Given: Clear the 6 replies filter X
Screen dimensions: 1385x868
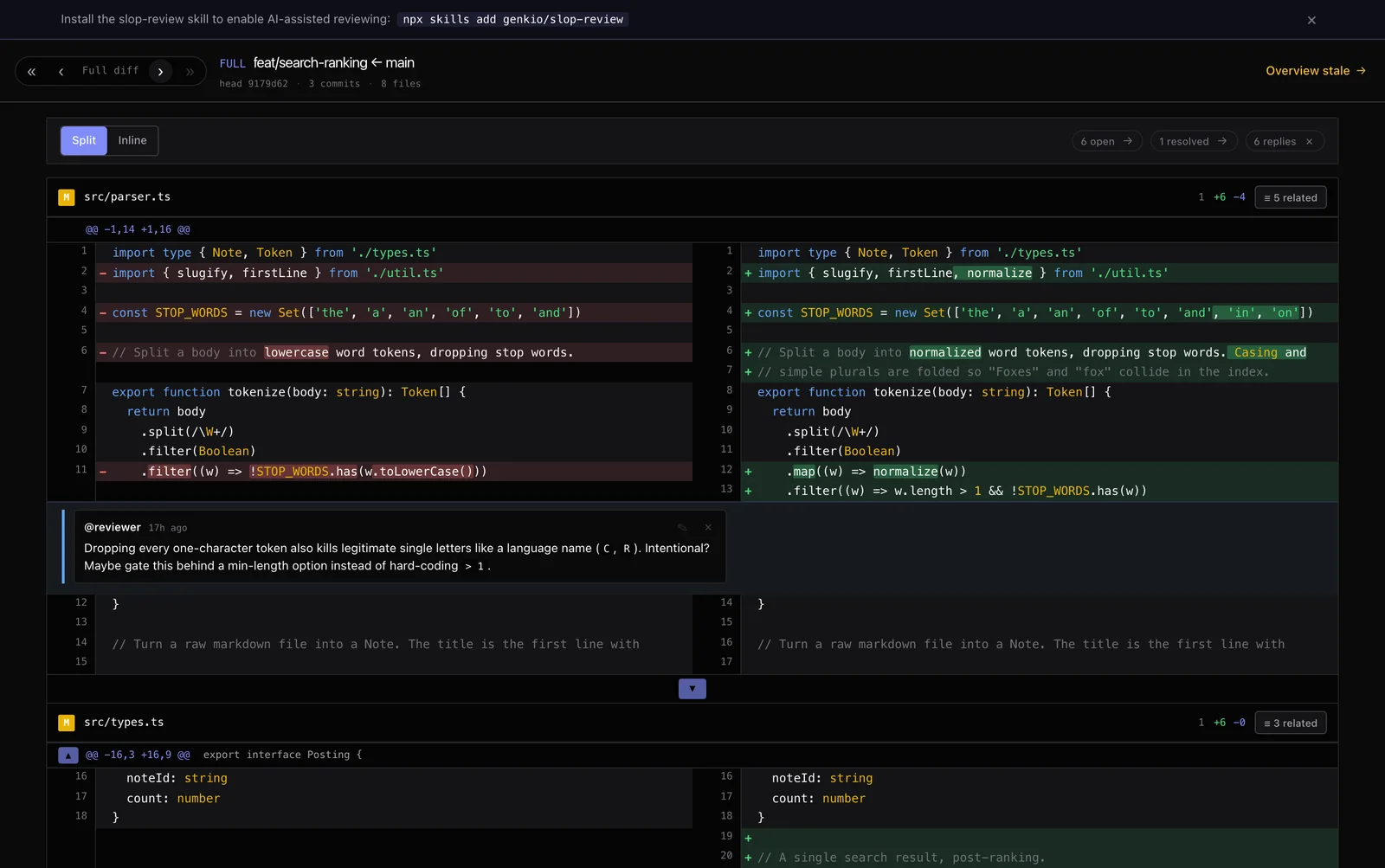Looking at the screenshot, I should coord(1310,141).
